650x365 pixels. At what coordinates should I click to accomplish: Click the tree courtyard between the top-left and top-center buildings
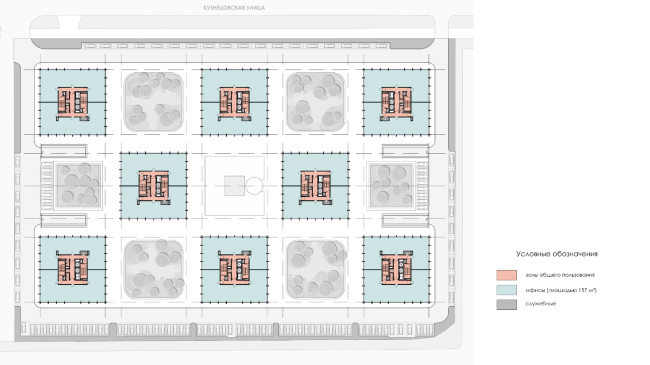[154, 102]
